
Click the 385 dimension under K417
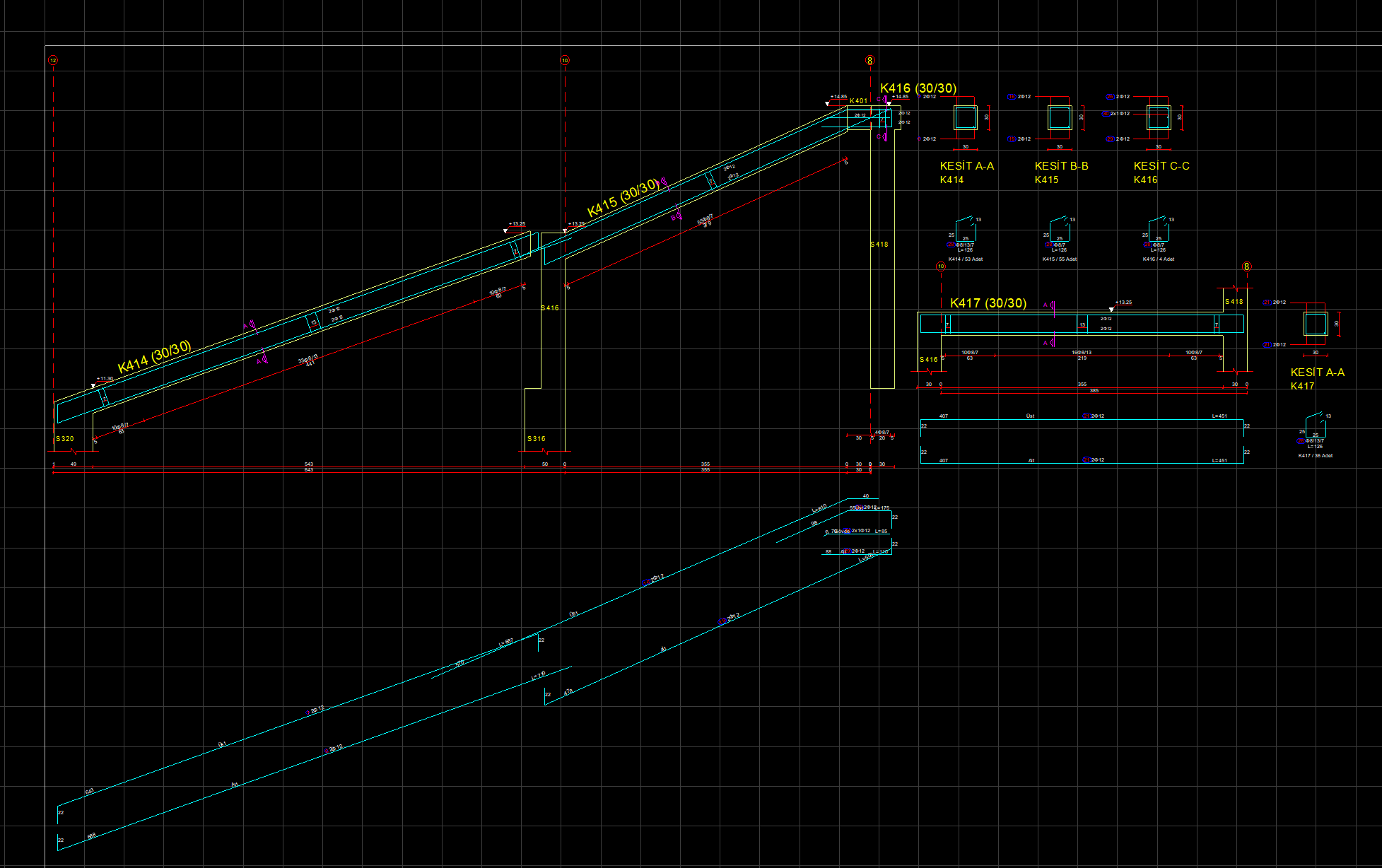pos(1094,391)
